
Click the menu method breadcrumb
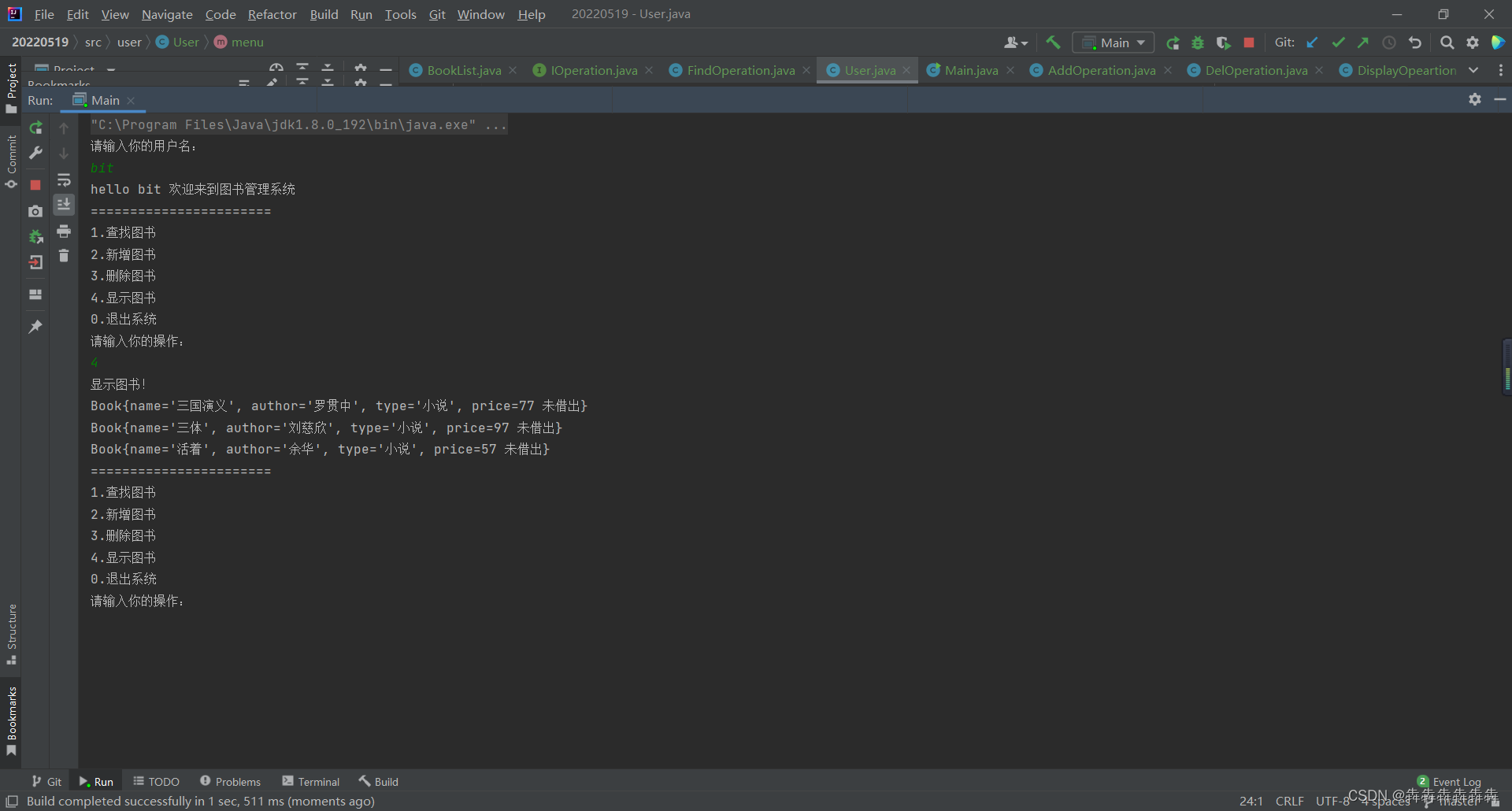[239, 42]
